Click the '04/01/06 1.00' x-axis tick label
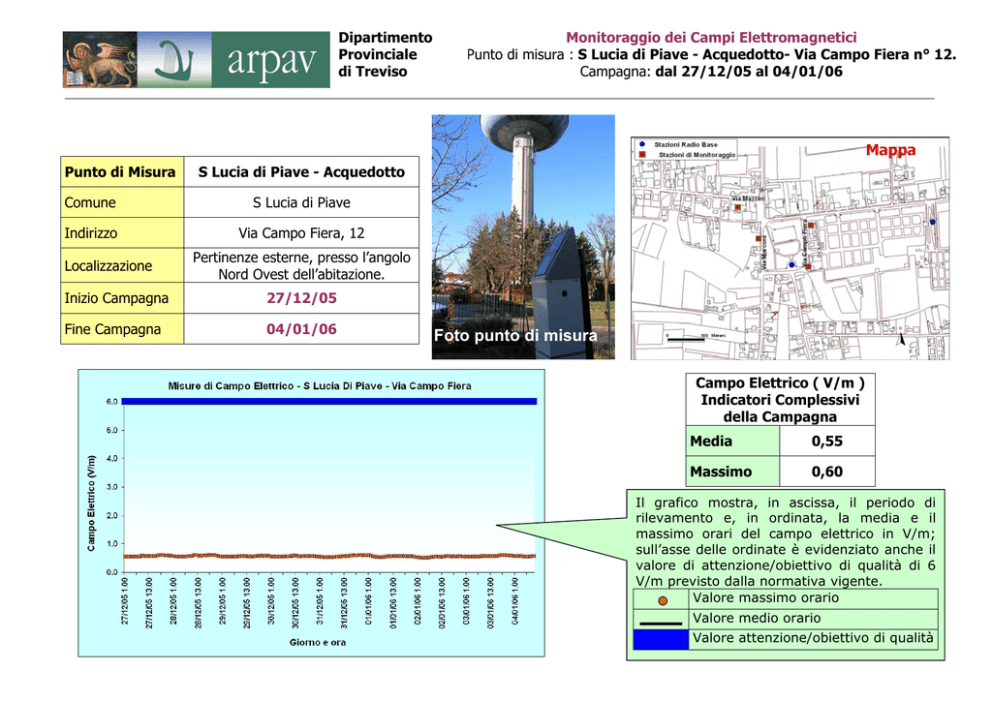992x701 pixels. 514,601
